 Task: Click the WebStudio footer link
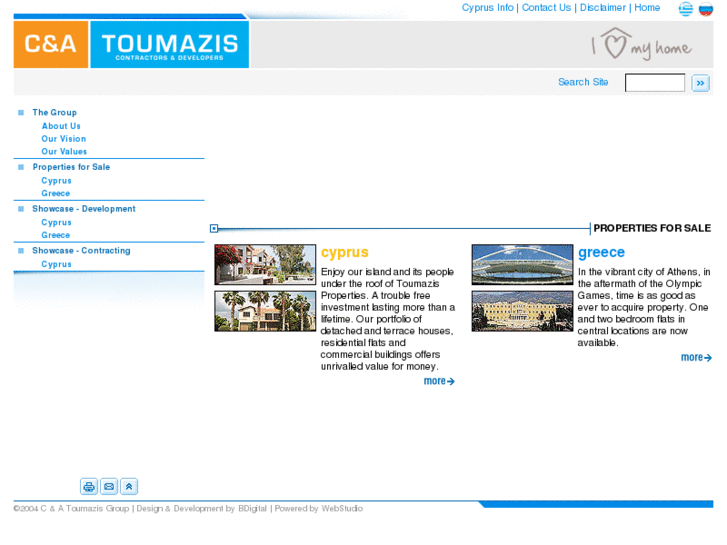click(342, 509)
